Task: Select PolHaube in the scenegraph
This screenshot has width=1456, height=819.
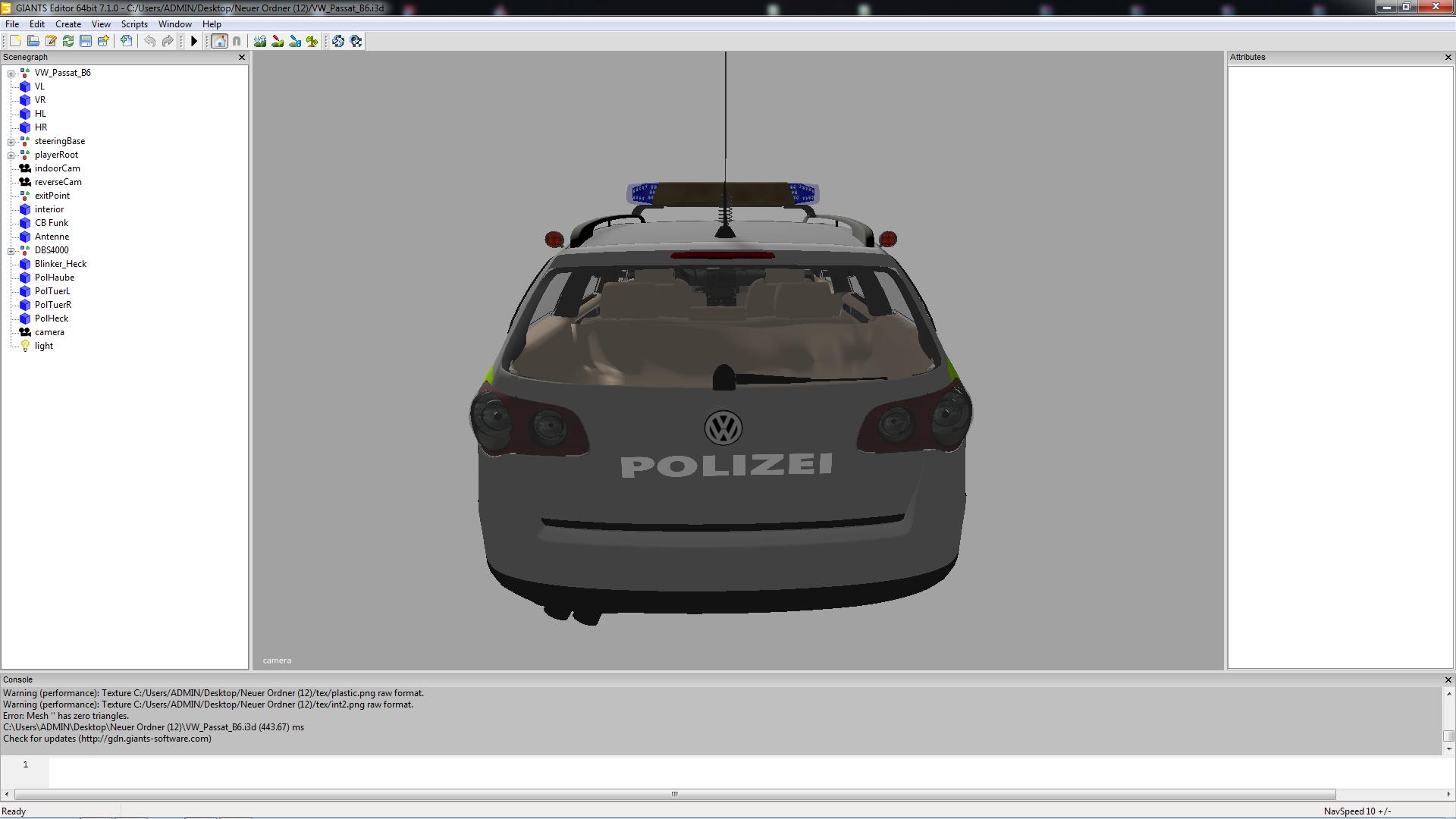Action: pos(55,278)
